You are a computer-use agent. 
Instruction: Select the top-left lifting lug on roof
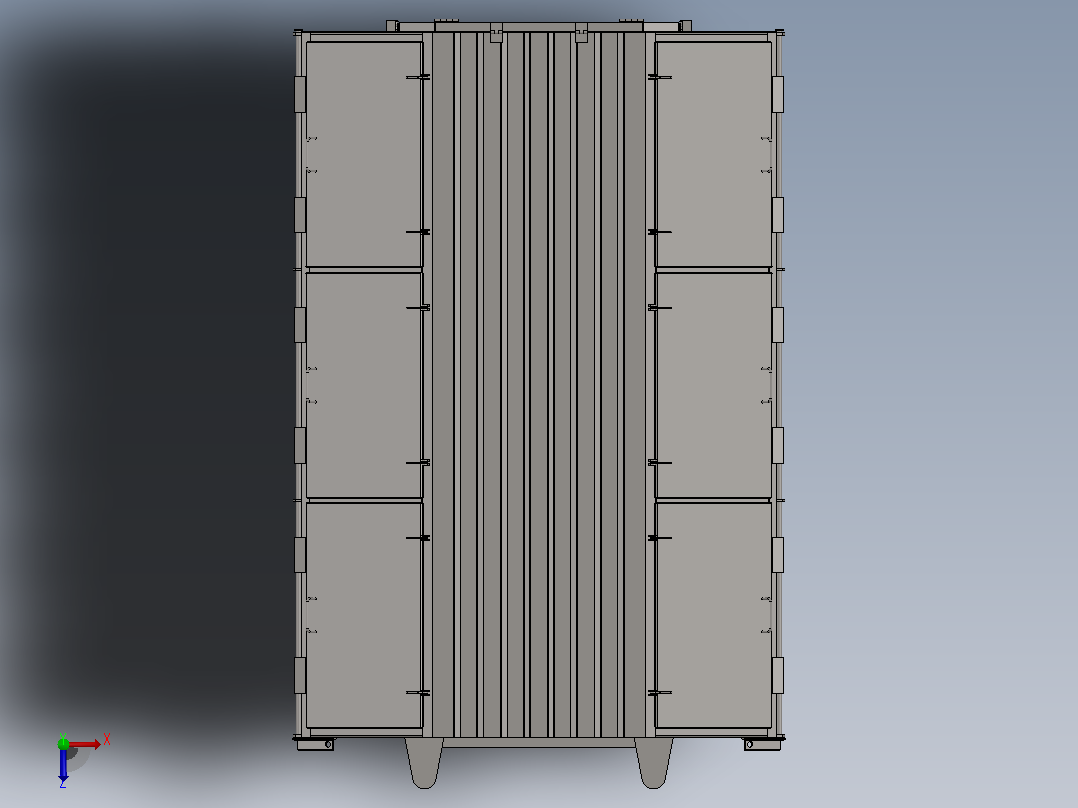(392, 25)
